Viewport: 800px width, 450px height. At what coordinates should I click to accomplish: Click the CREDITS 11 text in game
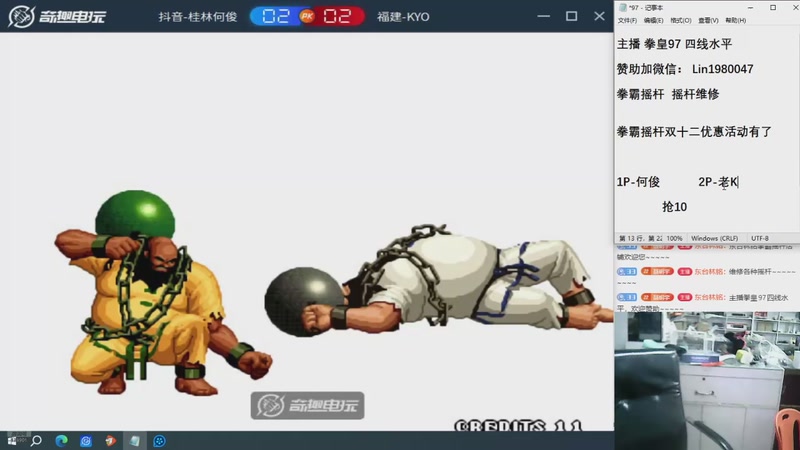coord(518,425)
